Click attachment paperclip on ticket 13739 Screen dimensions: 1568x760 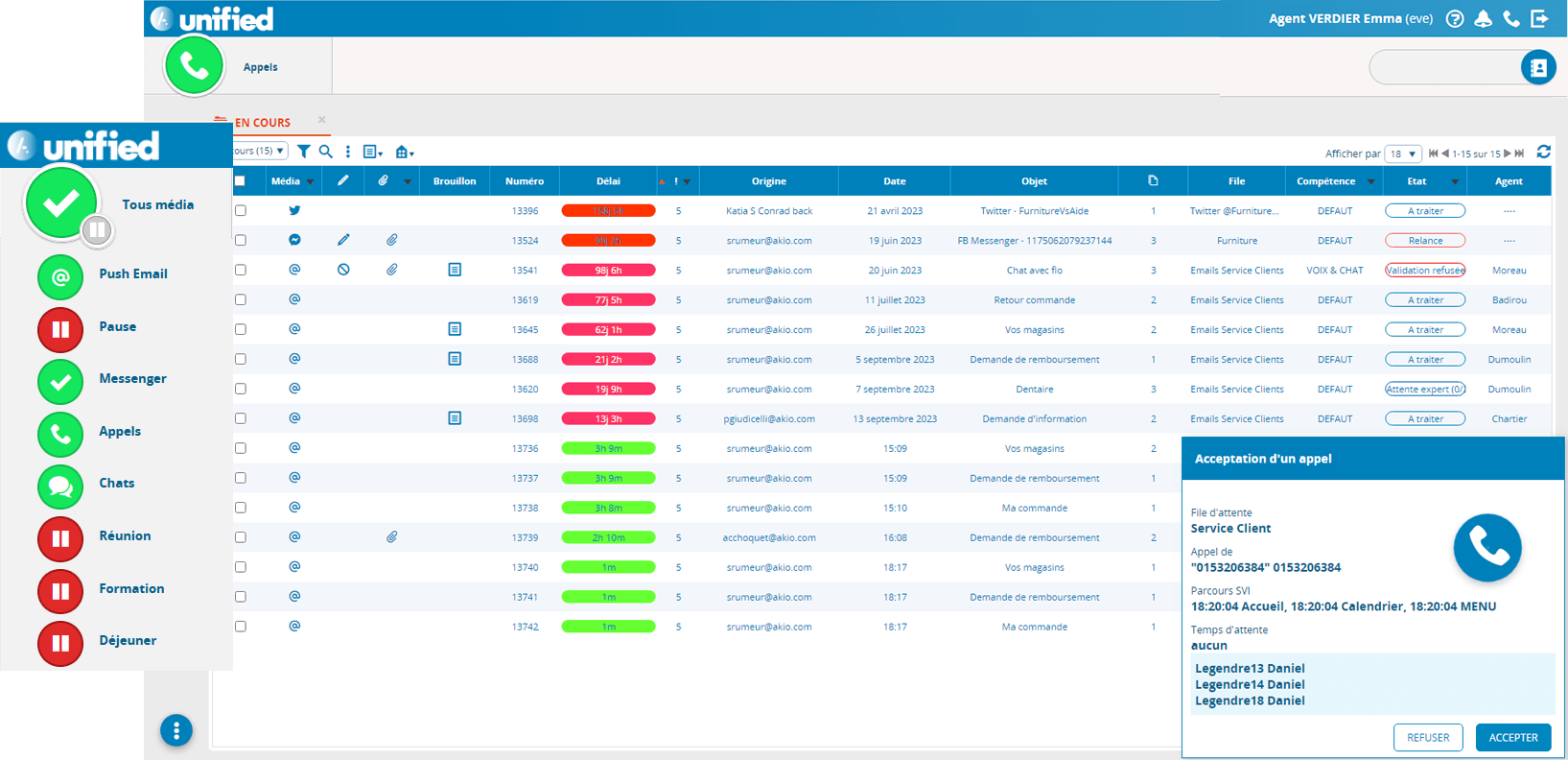point(392,537)
